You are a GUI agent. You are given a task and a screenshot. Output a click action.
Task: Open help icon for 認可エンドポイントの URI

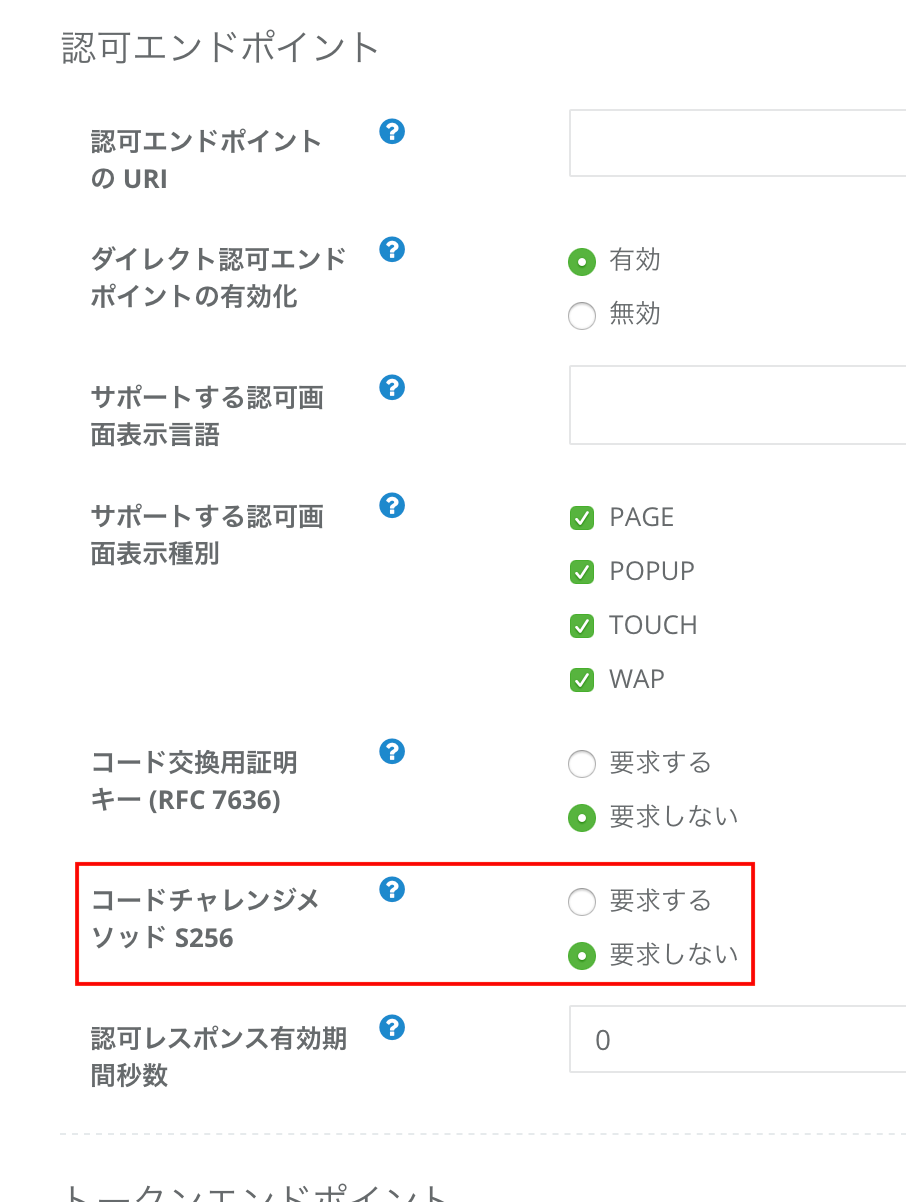393,131
